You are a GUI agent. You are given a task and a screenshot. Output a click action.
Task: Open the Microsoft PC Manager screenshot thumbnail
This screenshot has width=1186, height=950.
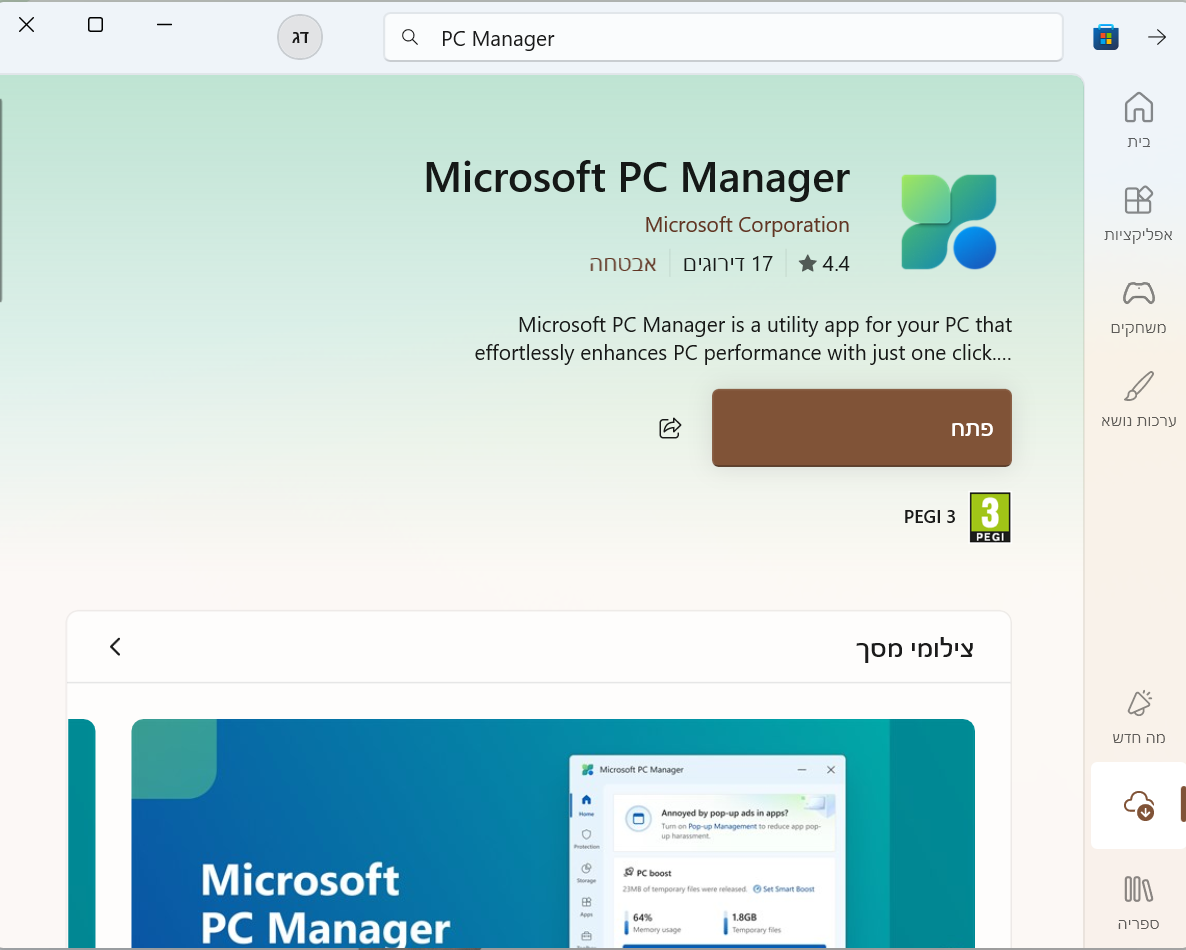[x=552, y=833]
